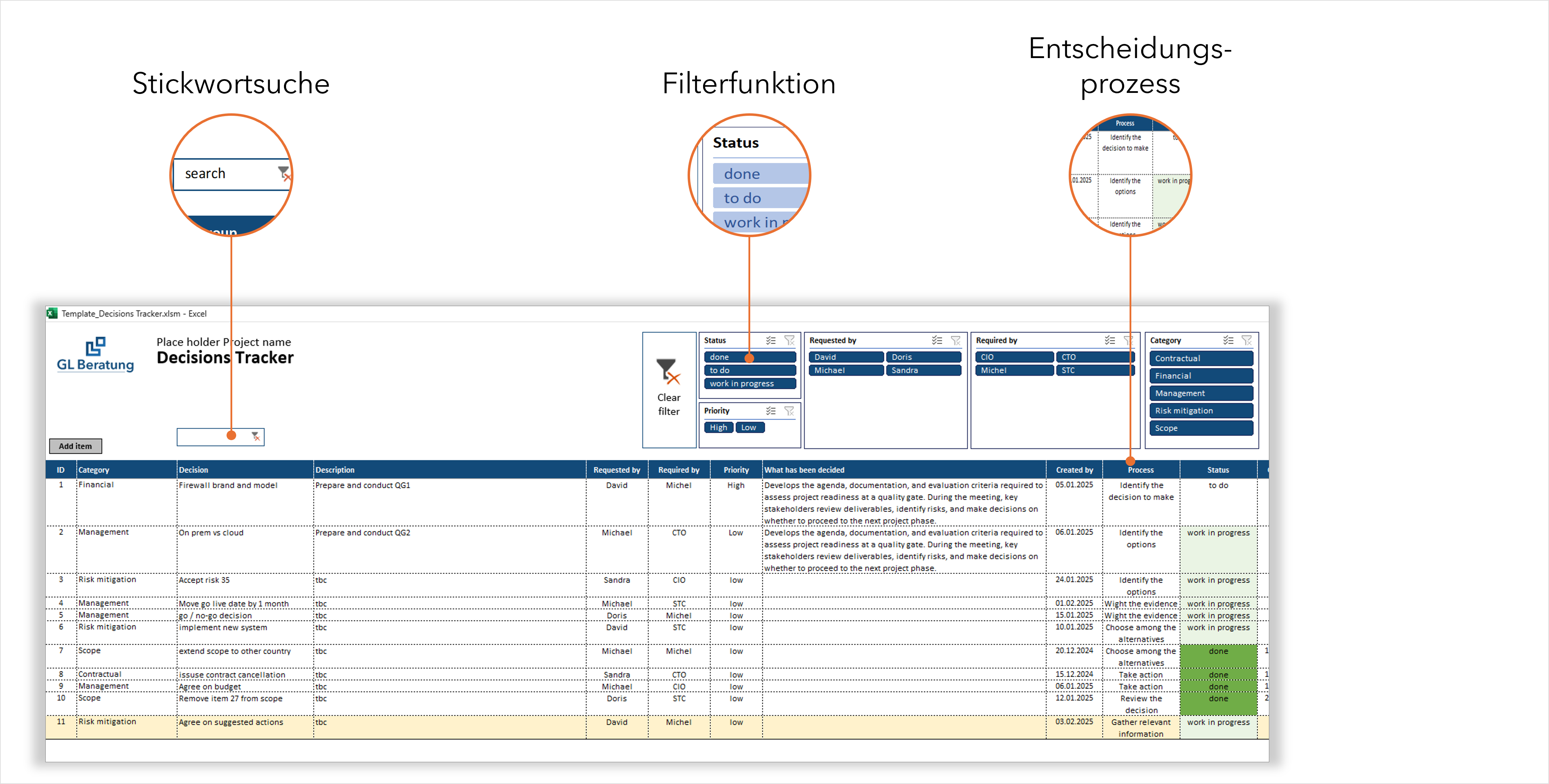The width and height of the screenshot is (1549, 784).
Task: Select the 'implement new system' cell
Action: 245,632
